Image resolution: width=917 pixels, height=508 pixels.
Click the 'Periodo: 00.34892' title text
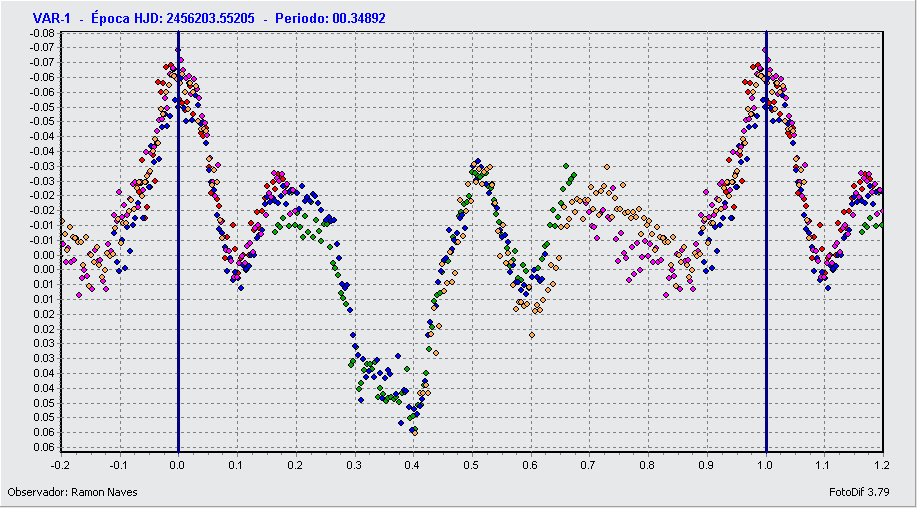pyautogui.click(x=330, y=18)
